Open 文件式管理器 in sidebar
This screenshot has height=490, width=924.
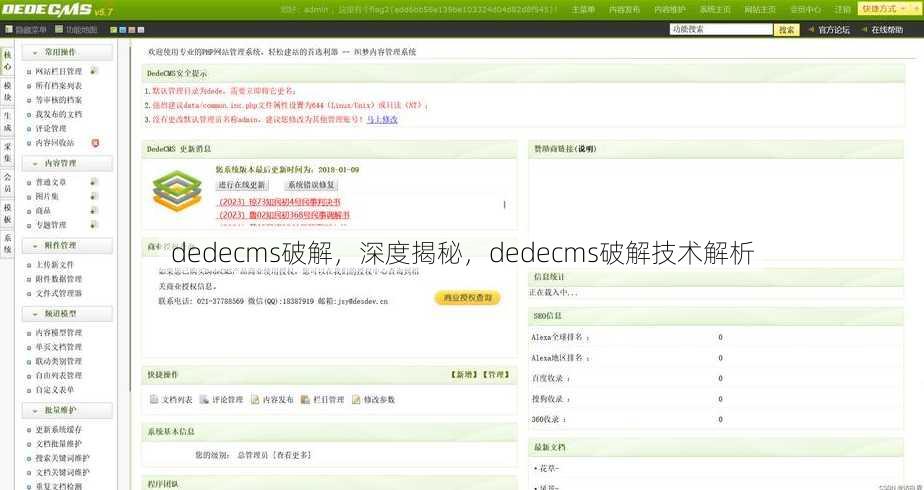58,293
